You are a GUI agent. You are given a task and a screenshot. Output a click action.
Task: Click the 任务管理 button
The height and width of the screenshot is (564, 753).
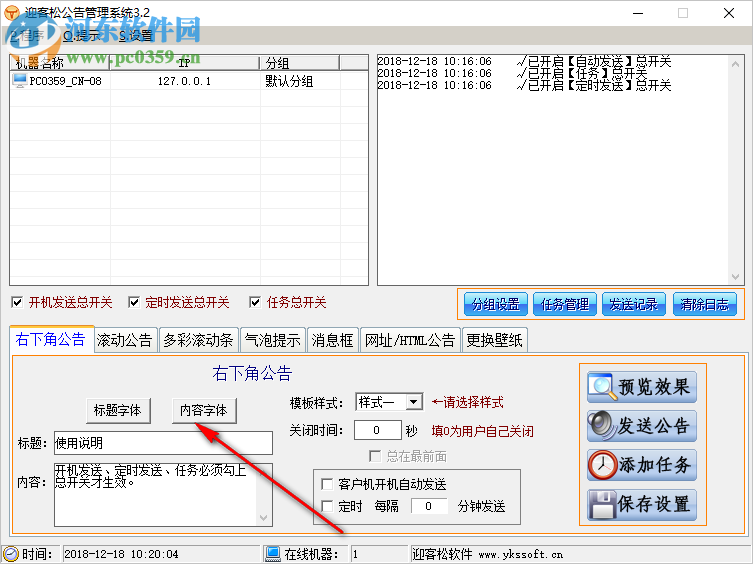tap(565, 304)
